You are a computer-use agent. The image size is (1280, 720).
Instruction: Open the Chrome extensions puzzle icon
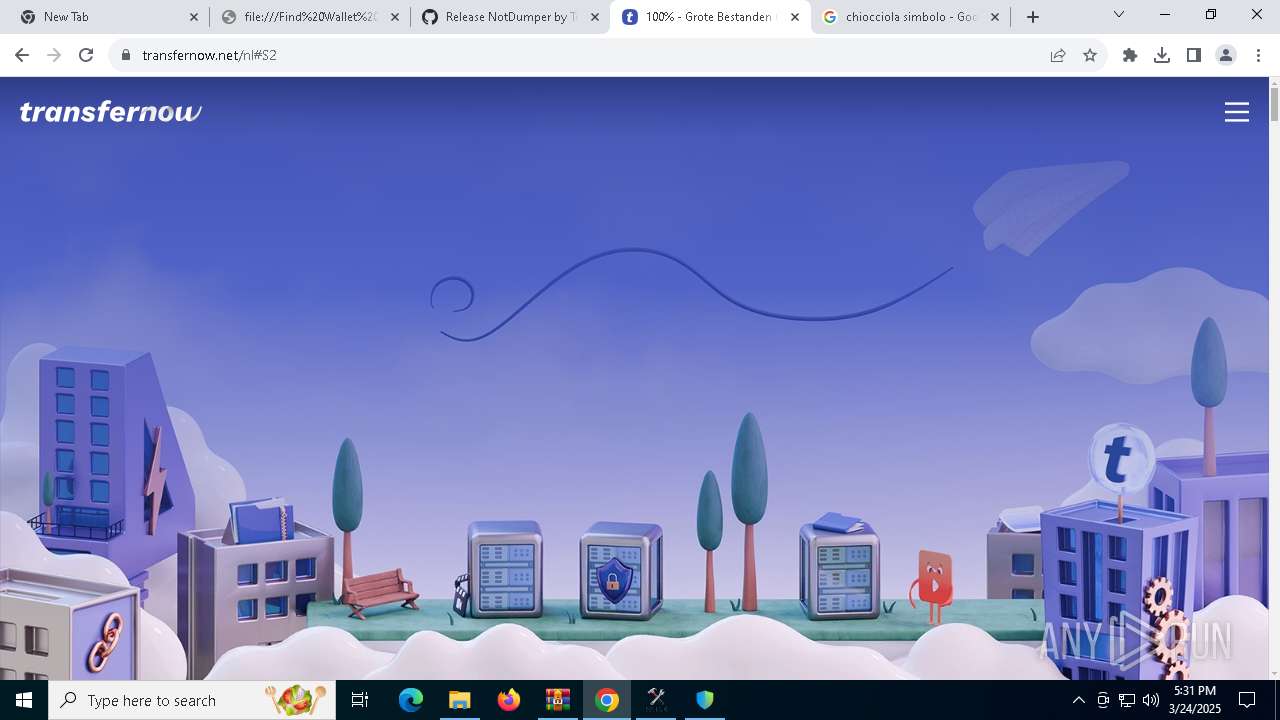(x=1130, y=55)
